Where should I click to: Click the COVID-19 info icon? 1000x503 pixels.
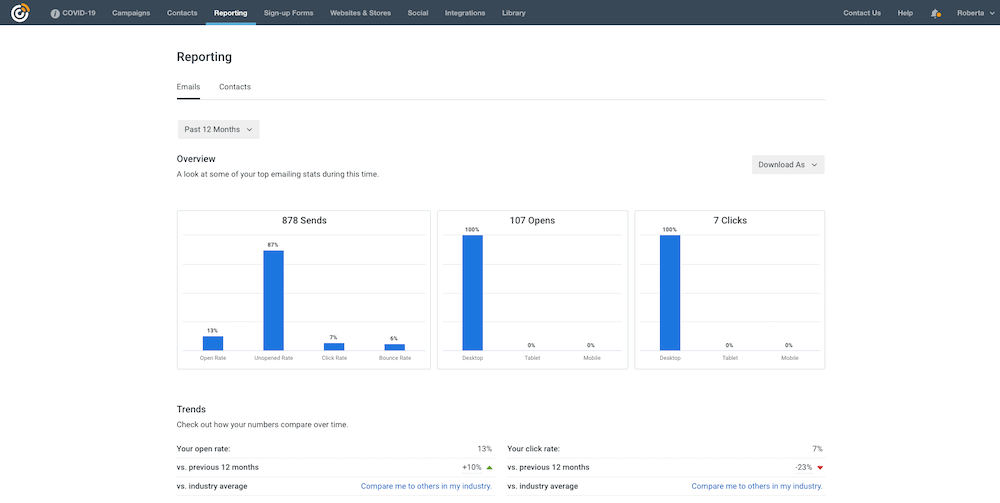tap(55, 13)
